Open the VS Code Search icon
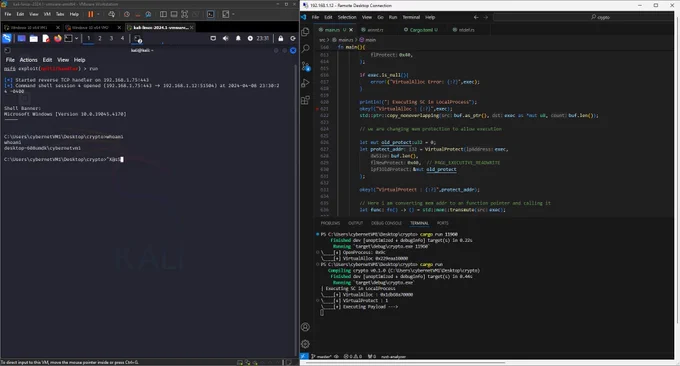This screenshot has height=366, width=680. [x=305, y=48]
